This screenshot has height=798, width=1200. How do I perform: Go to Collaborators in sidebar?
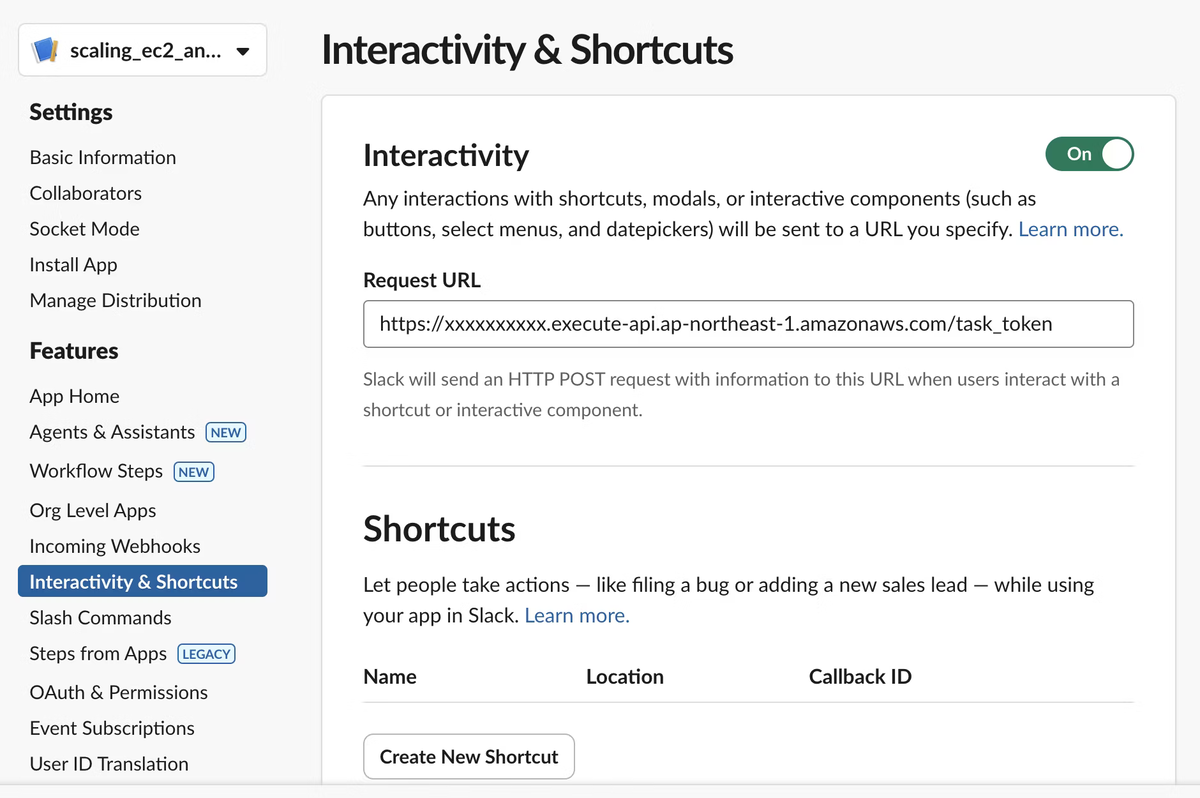click(x=86, y=193)
